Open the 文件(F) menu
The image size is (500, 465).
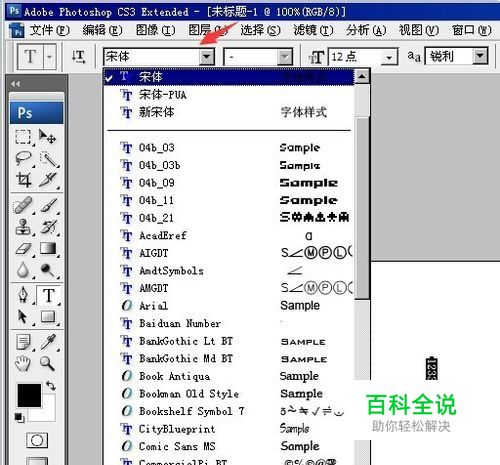coord(49,31)
